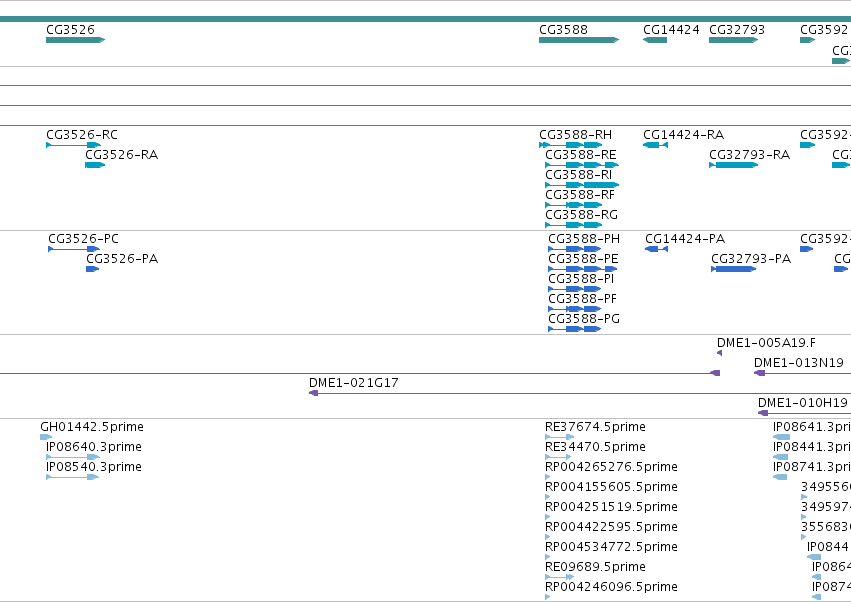
Task: Click the CG3588 gene arrow
Action: (x=579, y=40)
